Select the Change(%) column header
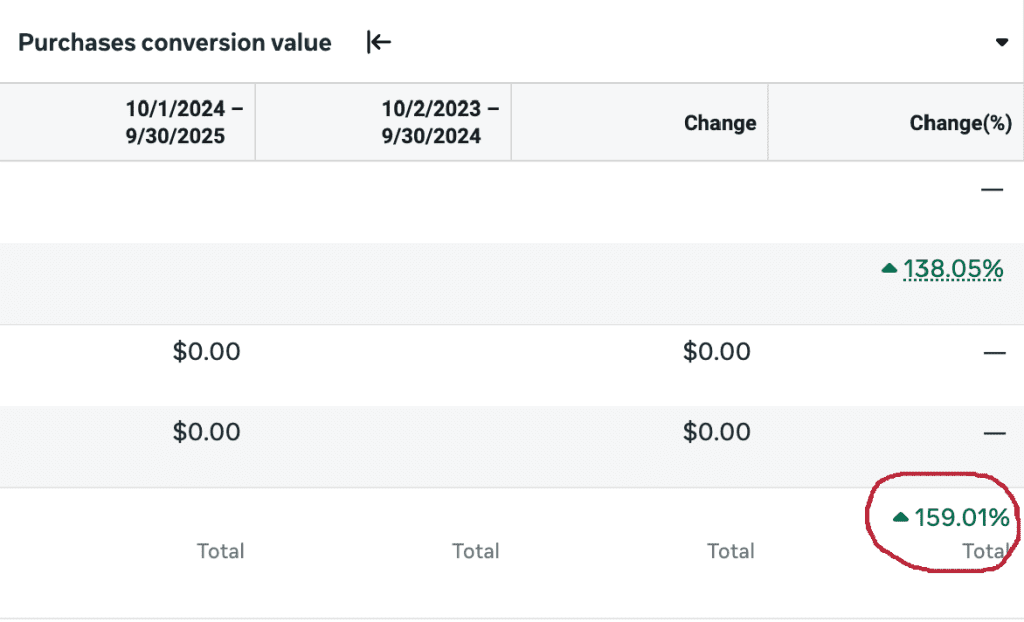 click(x=960, y=123)
